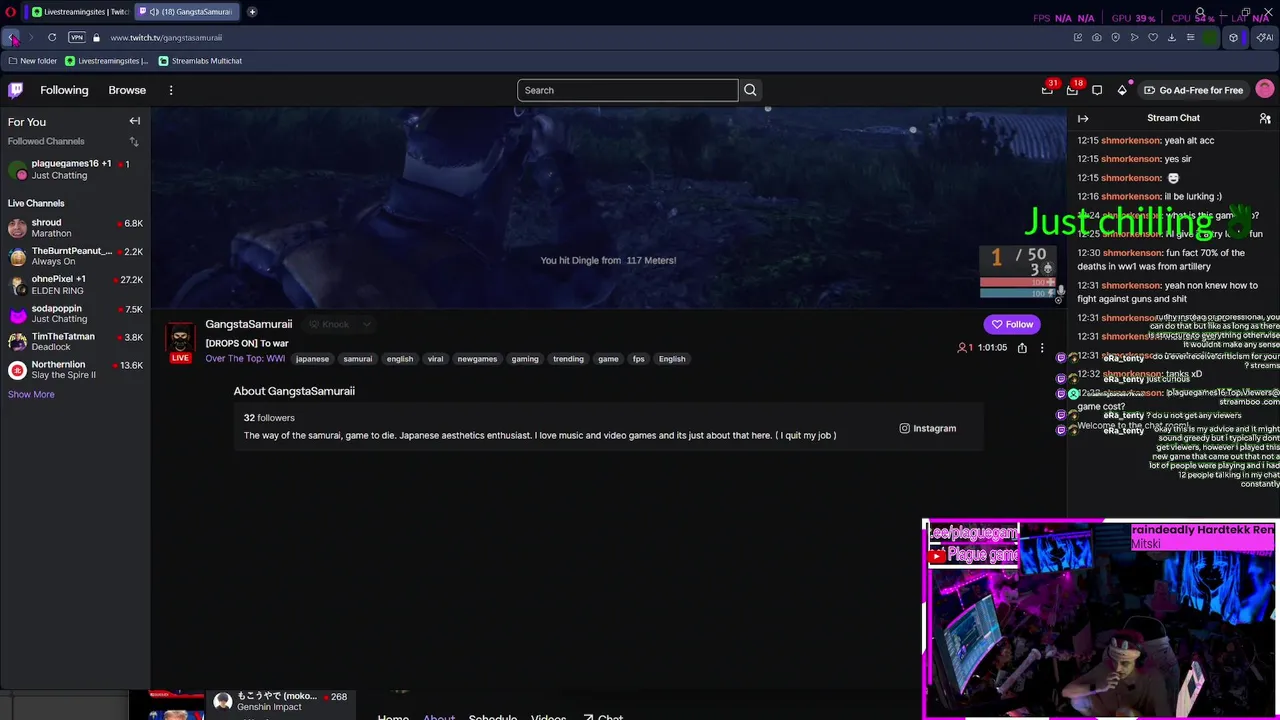Open browser downloads icon
This screenshot has width=1280, height=720.
(x=1172, y=37)
